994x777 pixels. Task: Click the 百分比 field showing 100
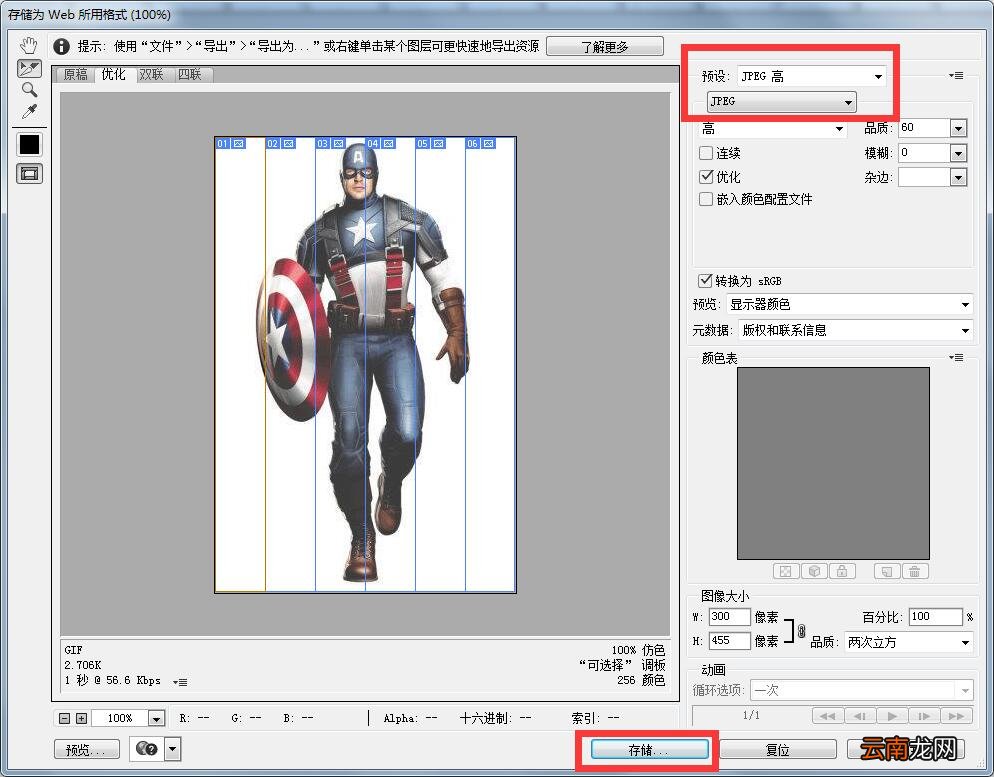(x=935, y=617)
